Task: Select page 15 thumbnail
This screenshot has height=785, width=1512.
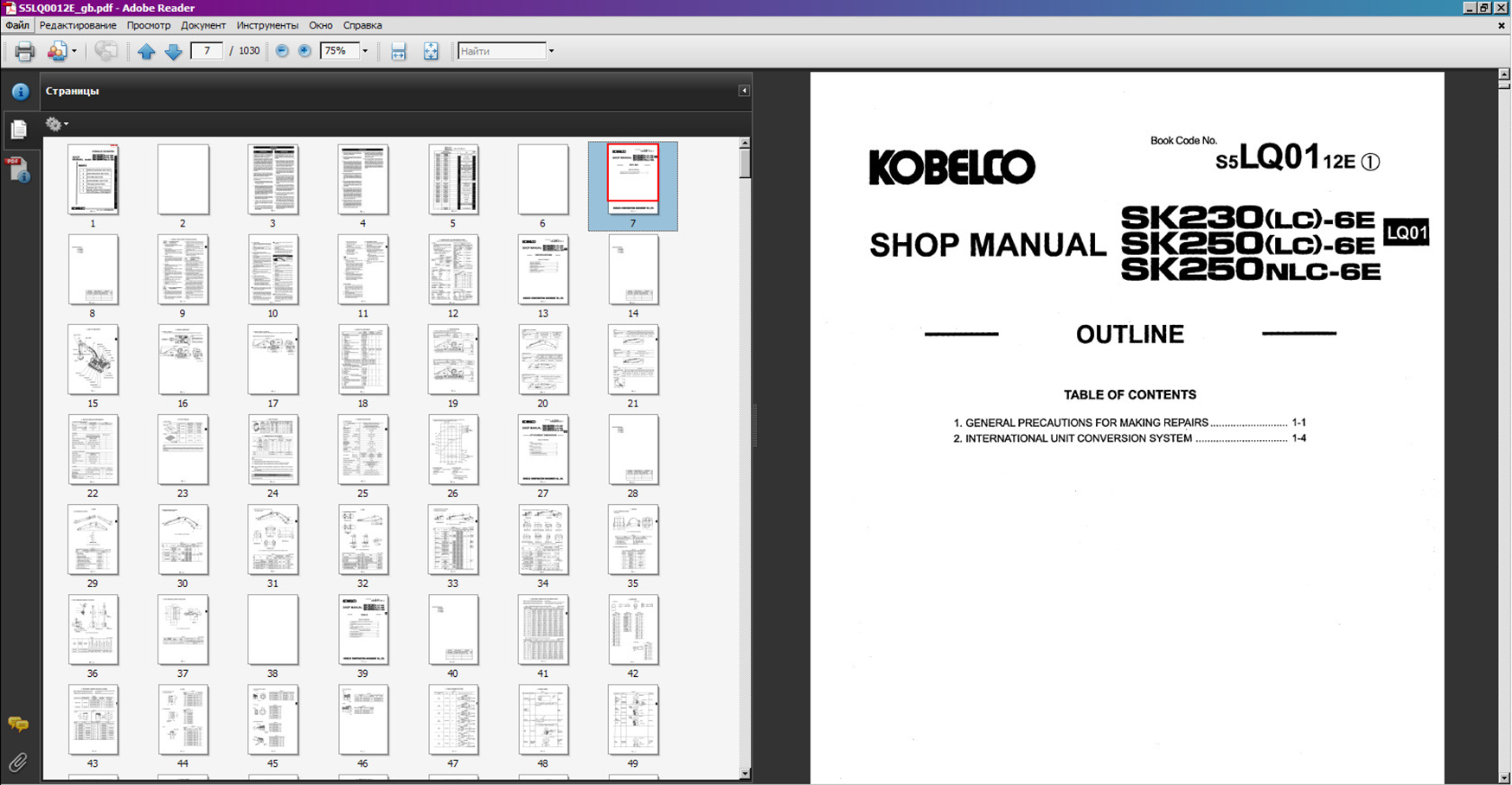Action: tap(93, 361)
